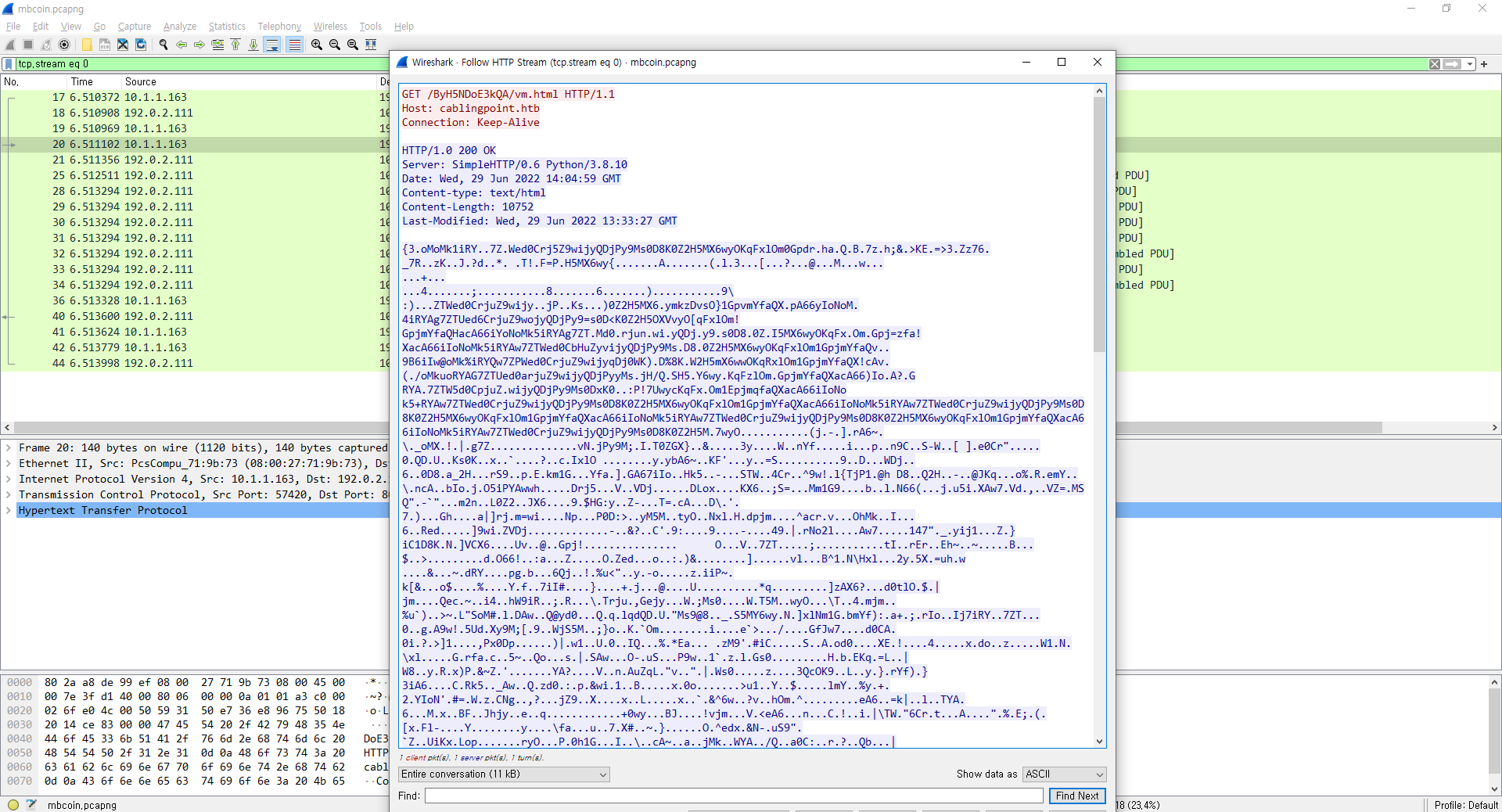
Task: Open the Telephony menu
Action: click(279, 26)
